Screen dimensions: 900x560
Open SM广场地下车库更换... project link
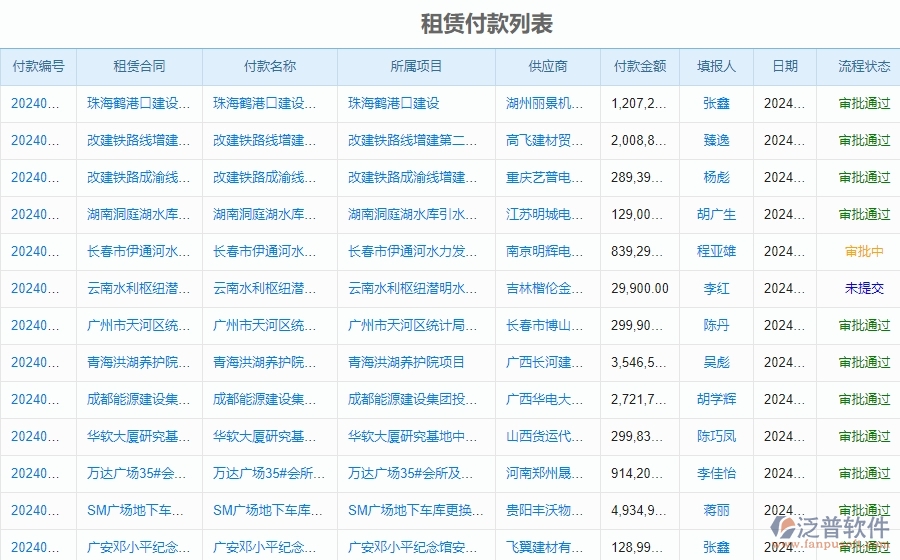click(x=416, y=511)
